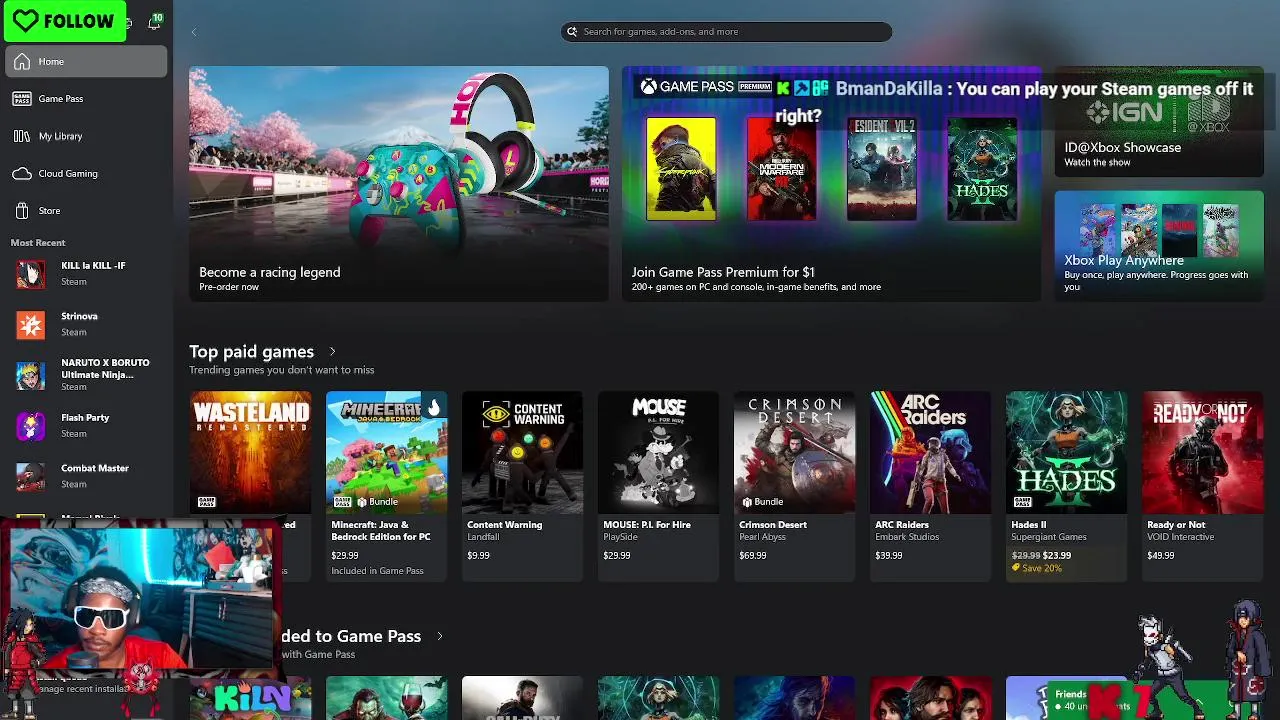The height and width of the screenshot is (720, 1280).
Task: Click the Save 20% tag on Hades II
Action: coord(1036,568)
